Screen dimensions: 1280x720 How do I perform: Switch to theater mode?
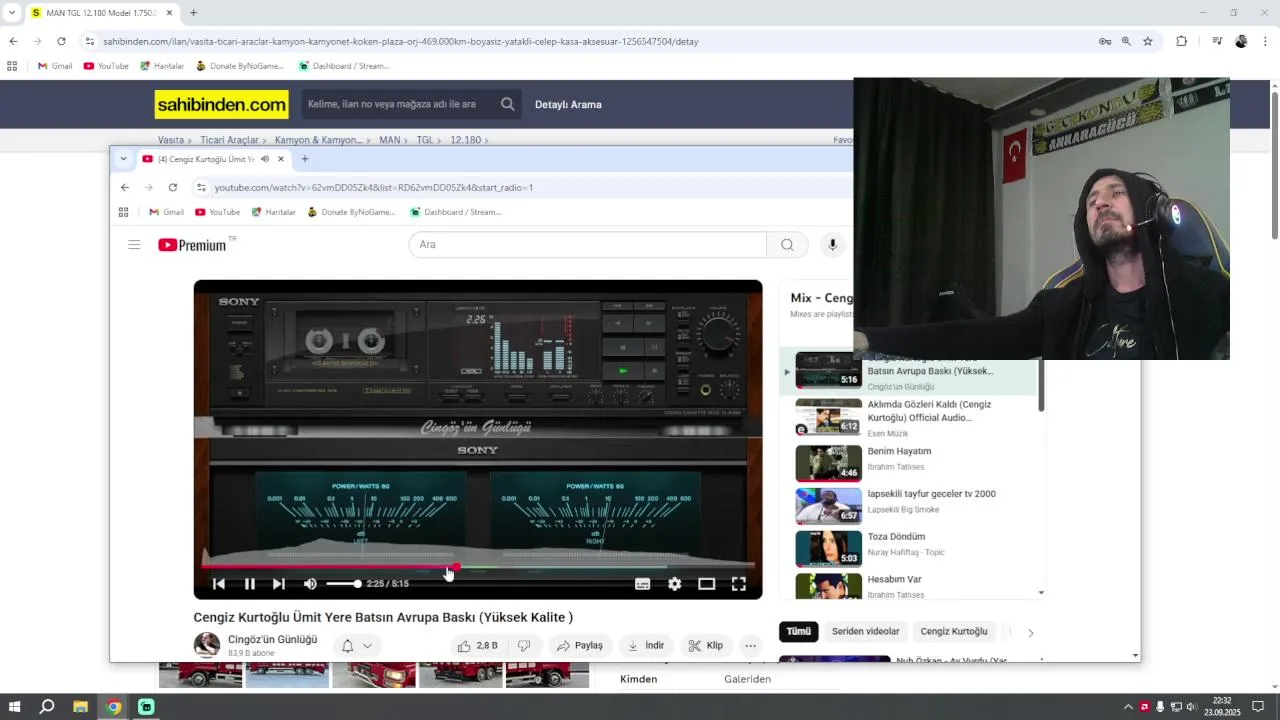[707, 584]
